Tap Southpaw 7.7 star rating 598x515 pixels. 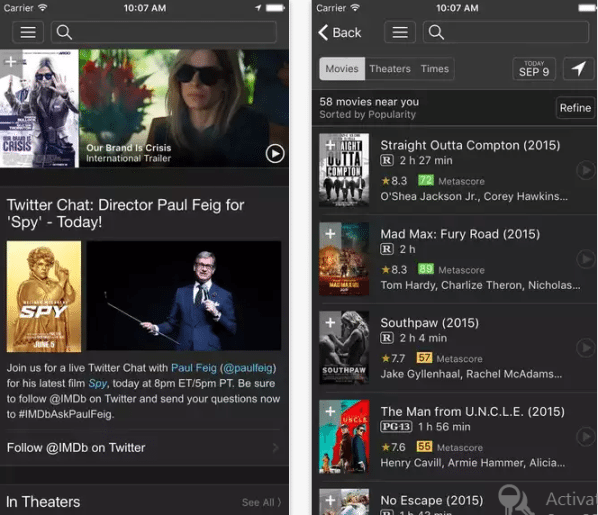(393, 359)
